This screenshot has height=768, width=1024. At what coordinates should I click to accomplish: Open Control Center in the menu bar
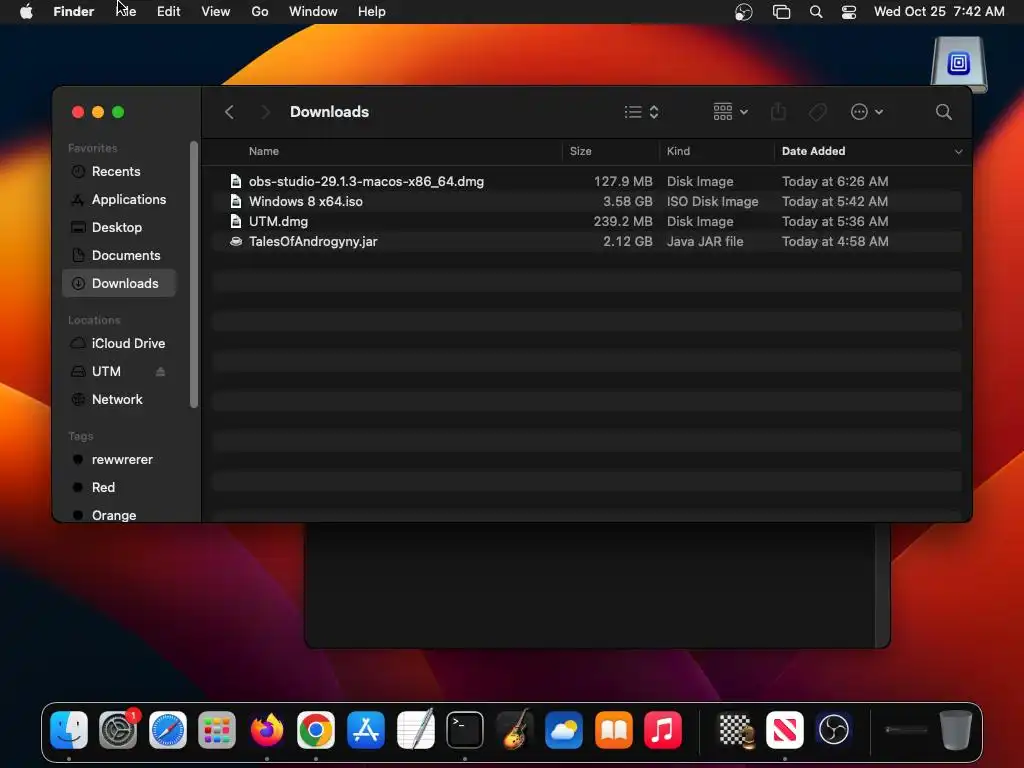[848, 12]
